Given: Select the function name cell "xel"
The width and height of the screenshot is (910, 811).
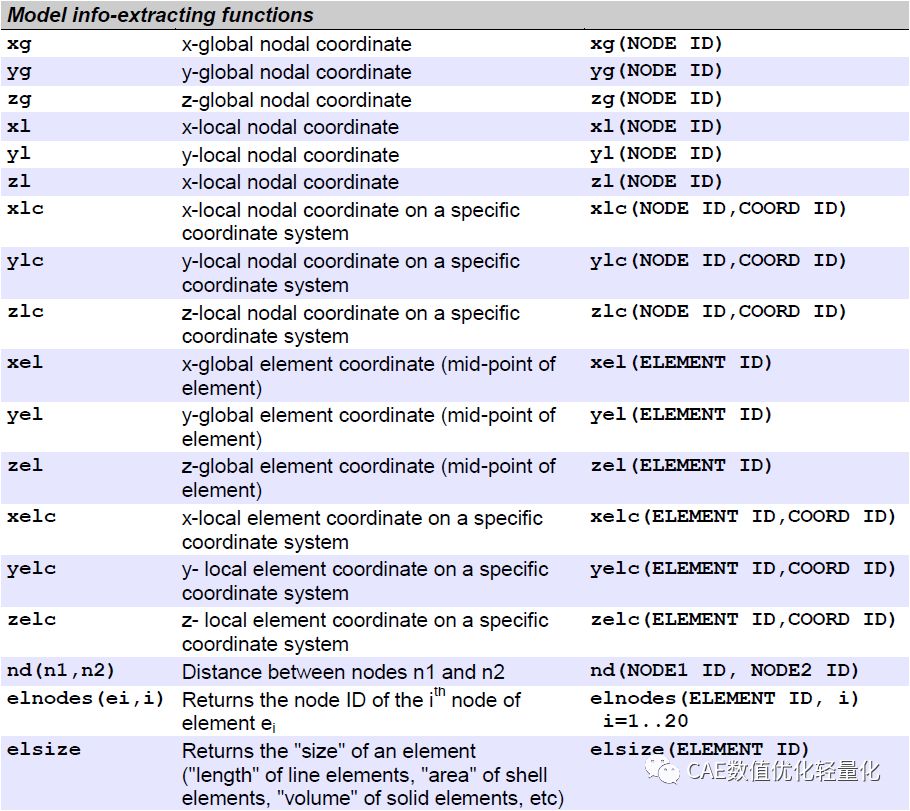Looking at the screenshot, I should tap(25, 362).
